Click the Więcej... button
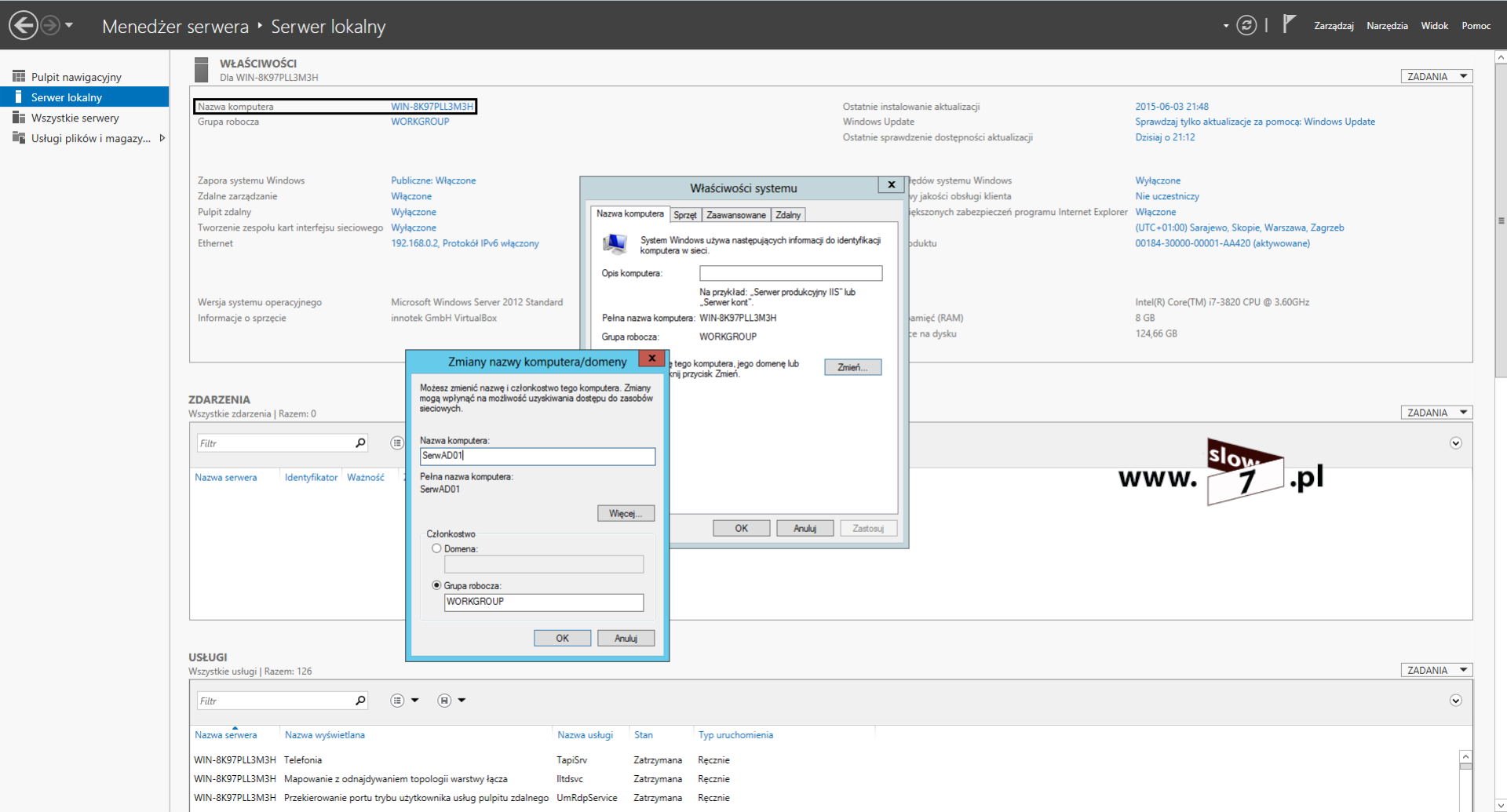Image resolution: width=1507 pixels, height=812 pixels. coord(626,514)
